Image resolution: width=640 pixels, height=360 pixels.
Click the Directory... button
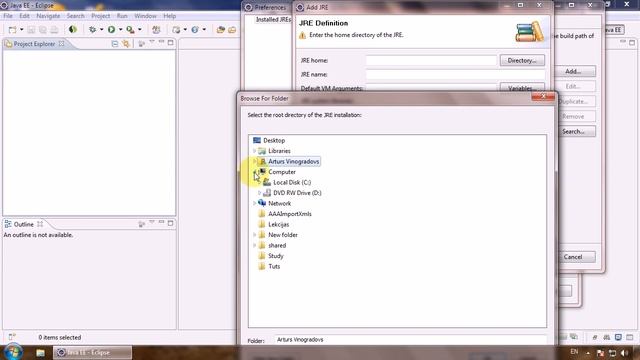[x=522, y=60]
